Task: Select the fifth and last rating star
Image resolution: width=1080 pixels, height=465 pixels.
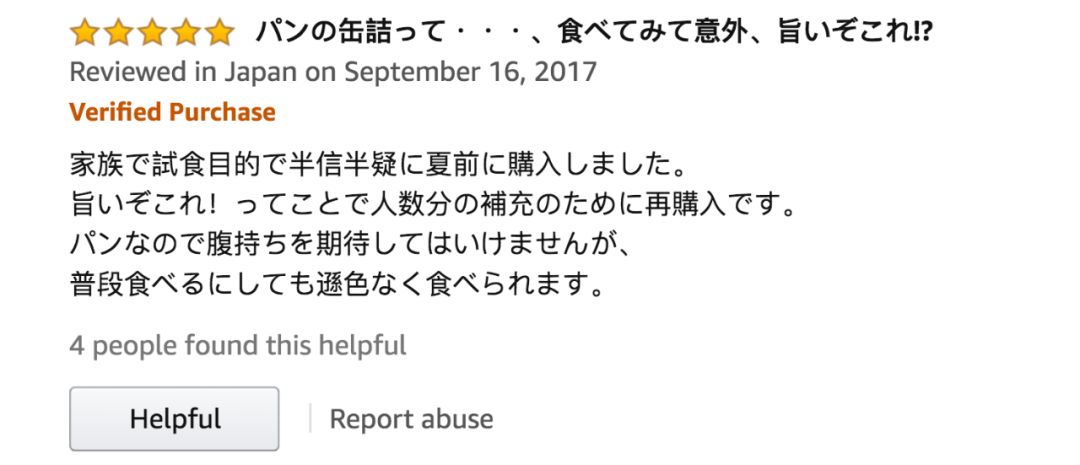Action: tap(220, 32)
